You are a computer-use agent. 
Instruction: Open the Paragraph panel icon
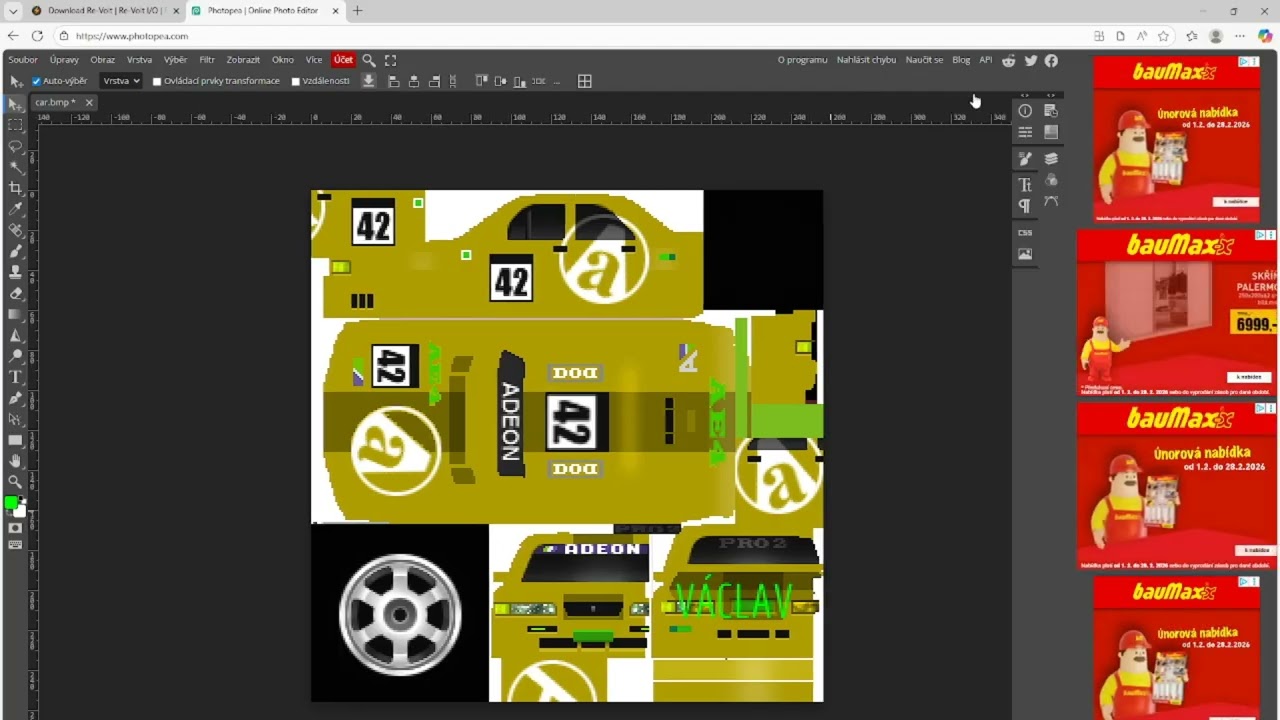(1025, 205)
